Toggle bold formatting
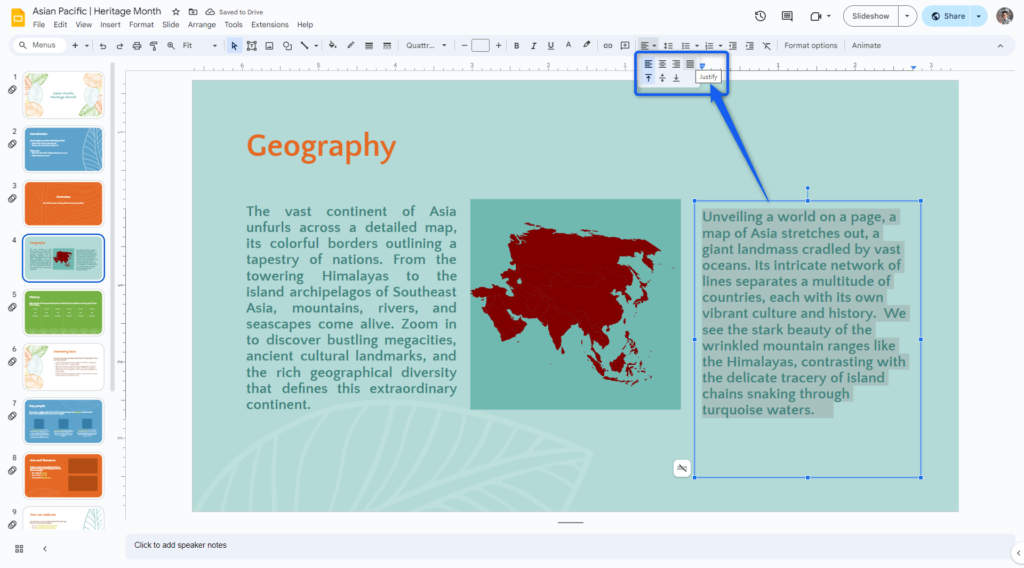1024x568 pixels. 516,46
